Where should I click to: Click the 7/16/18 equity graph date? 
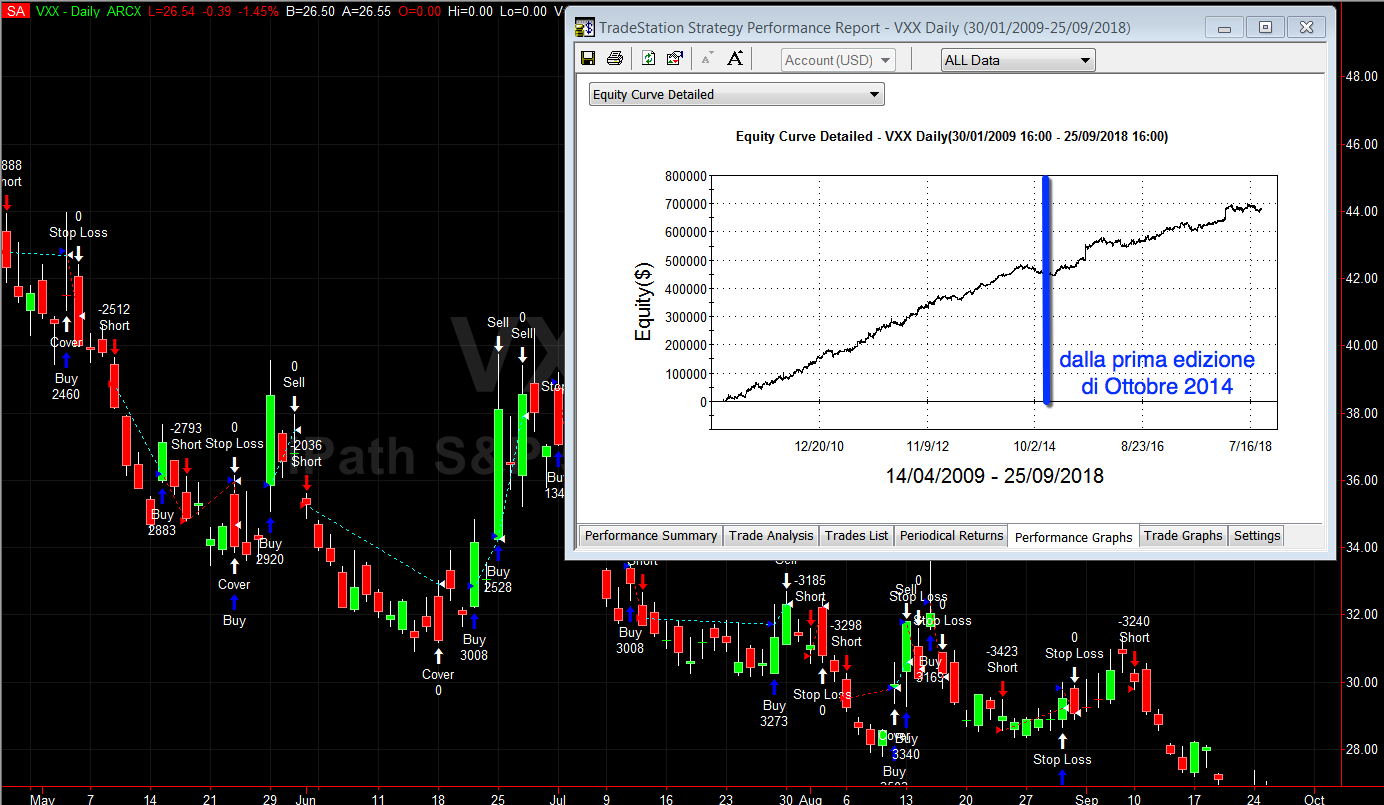(x=1251, y=446)
